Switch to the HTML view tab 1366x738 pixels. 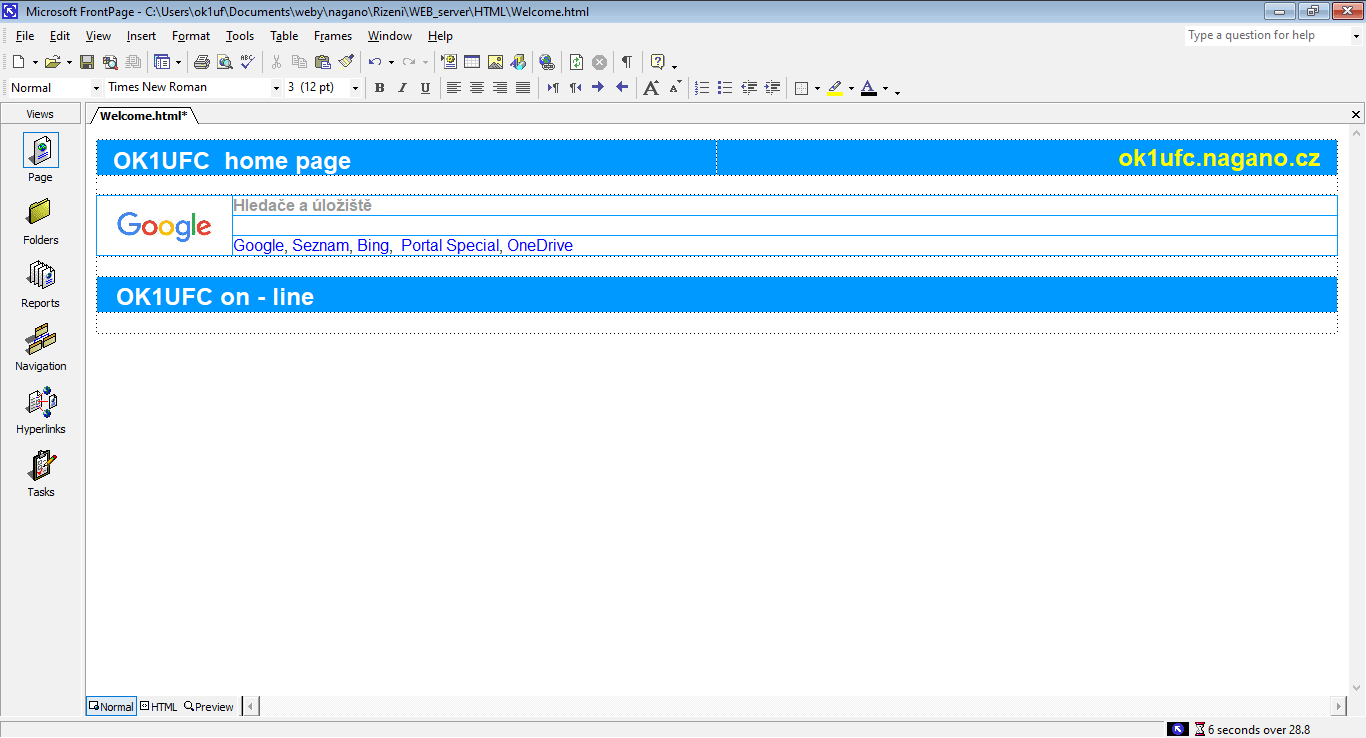pyautogui.click(x=159, y=707)
